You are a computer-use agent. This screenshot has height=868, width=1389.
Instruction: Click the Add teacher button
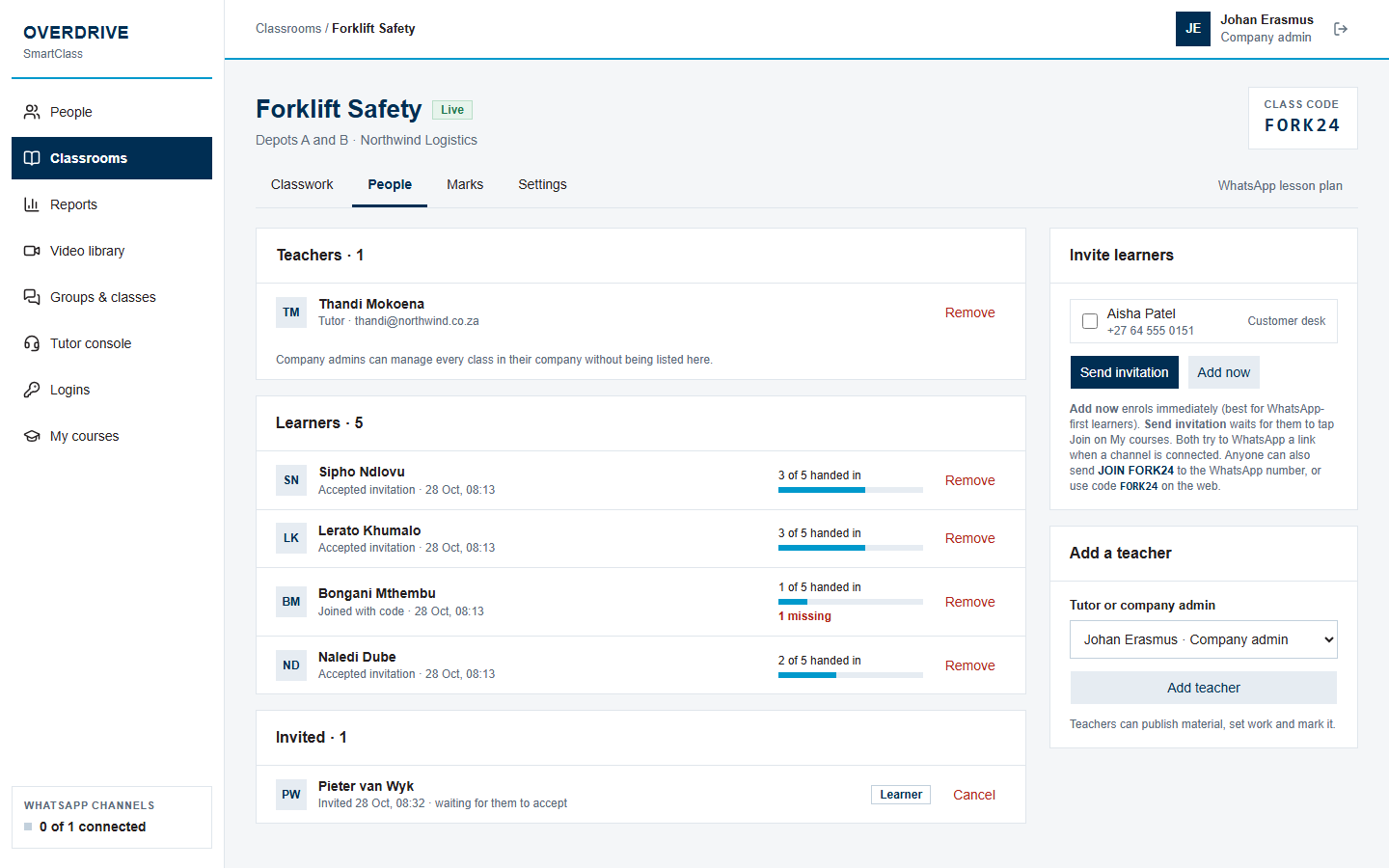pos(1204,688)
